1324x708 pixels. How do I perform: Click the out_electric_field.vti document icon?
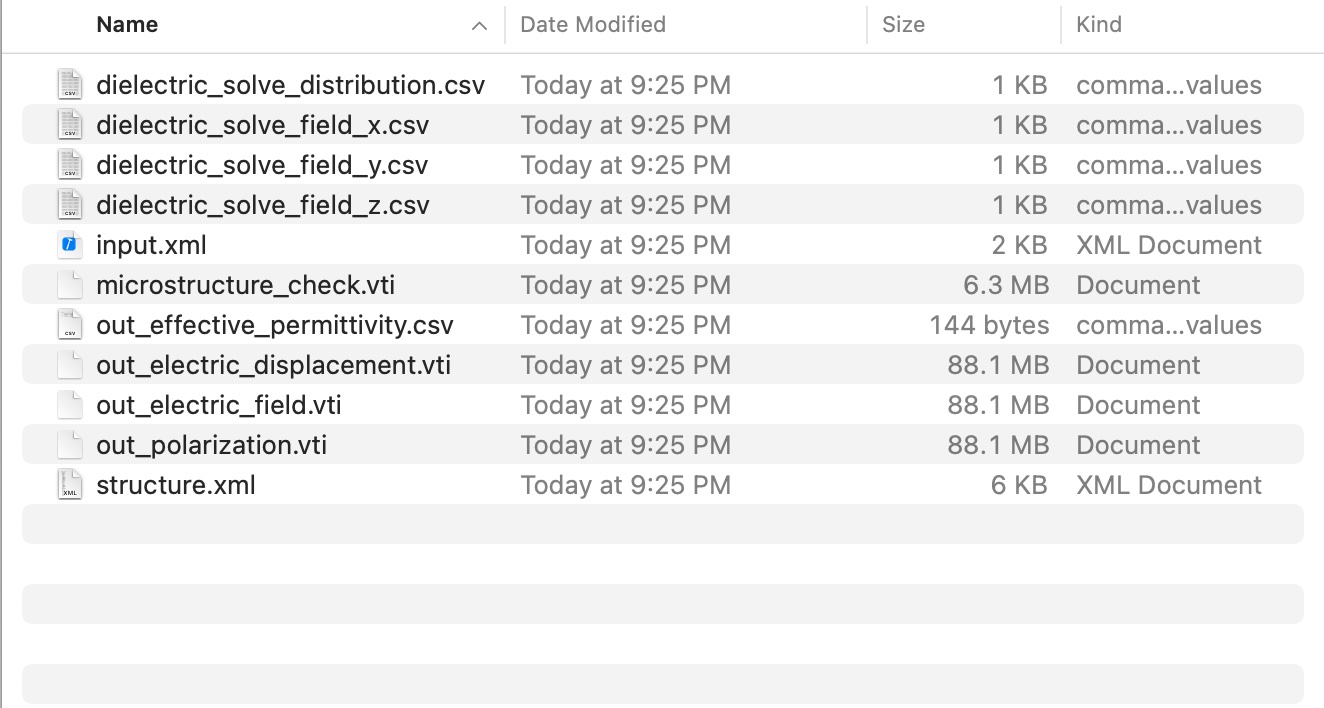pos(69,405)
